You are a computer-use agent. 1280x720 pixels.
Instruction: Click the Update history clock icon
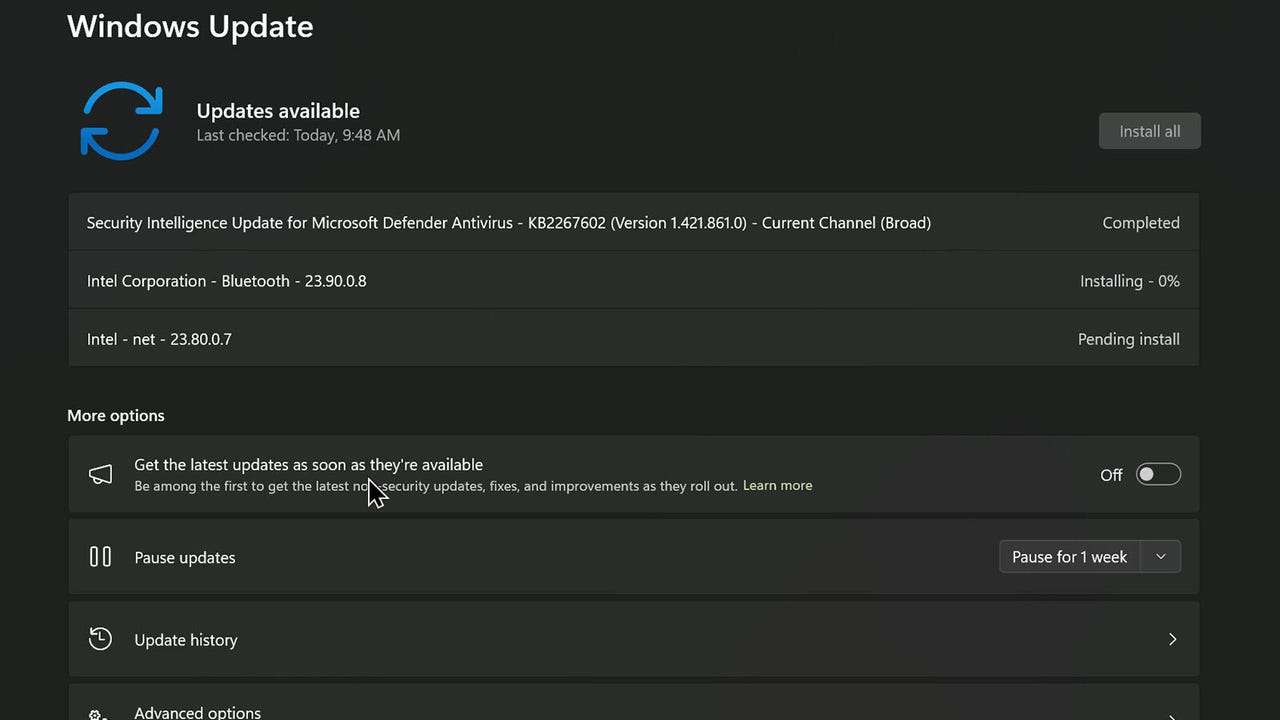(100, 639)
